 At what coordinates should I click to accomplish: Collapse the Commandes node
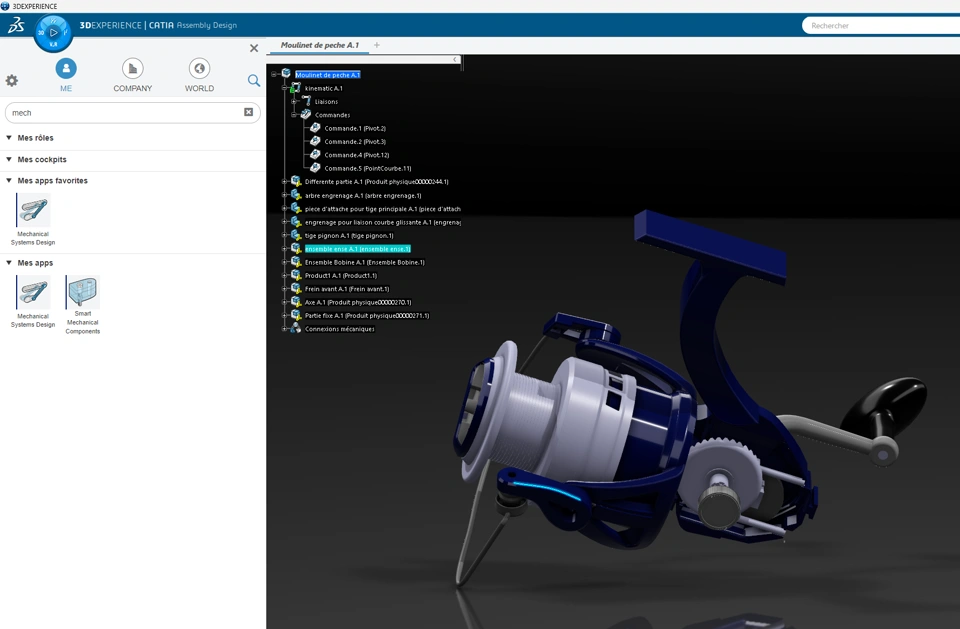294,115
